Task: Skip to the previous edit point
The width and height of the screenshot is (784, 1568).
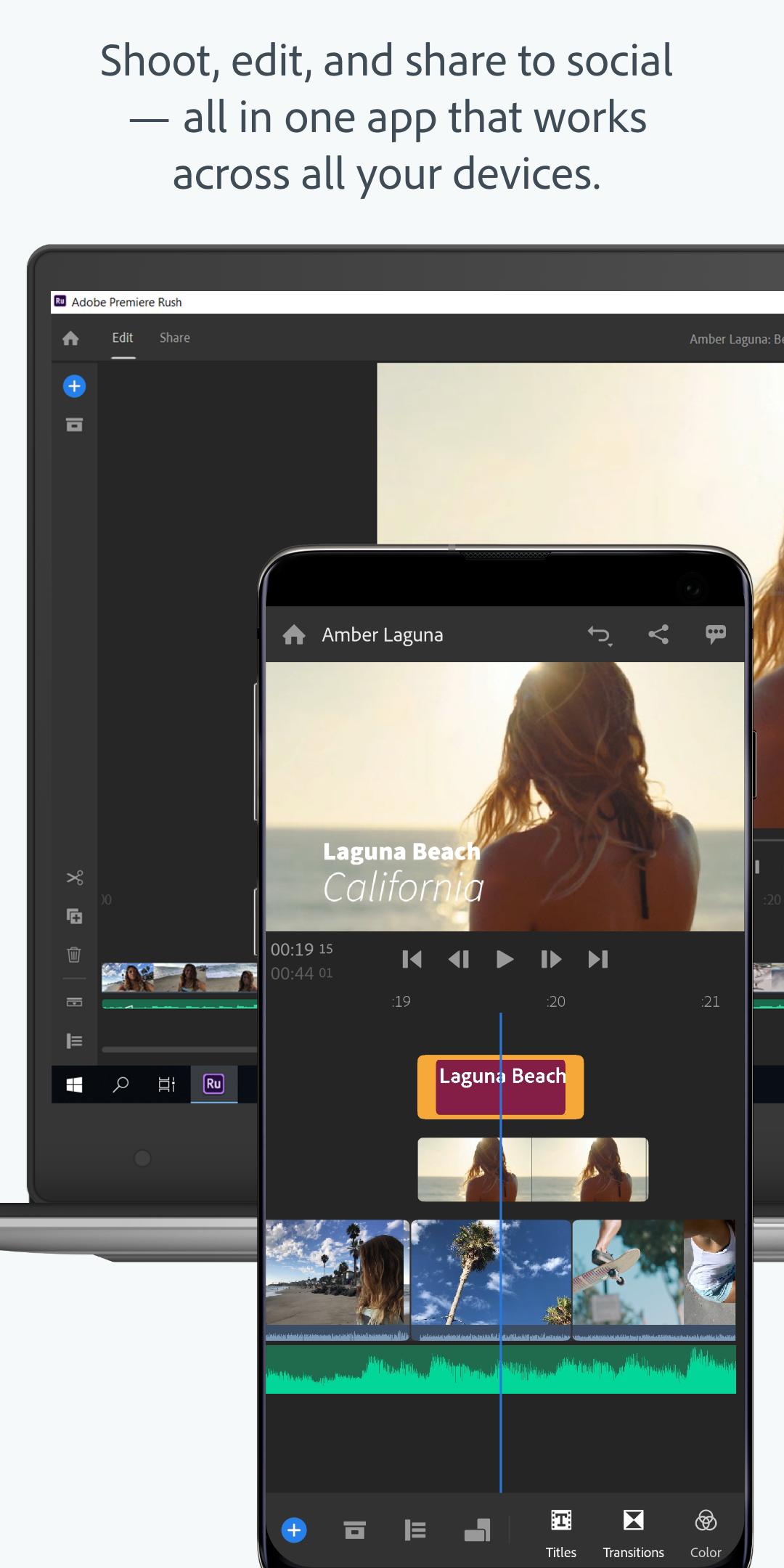Action: (412, 960)
